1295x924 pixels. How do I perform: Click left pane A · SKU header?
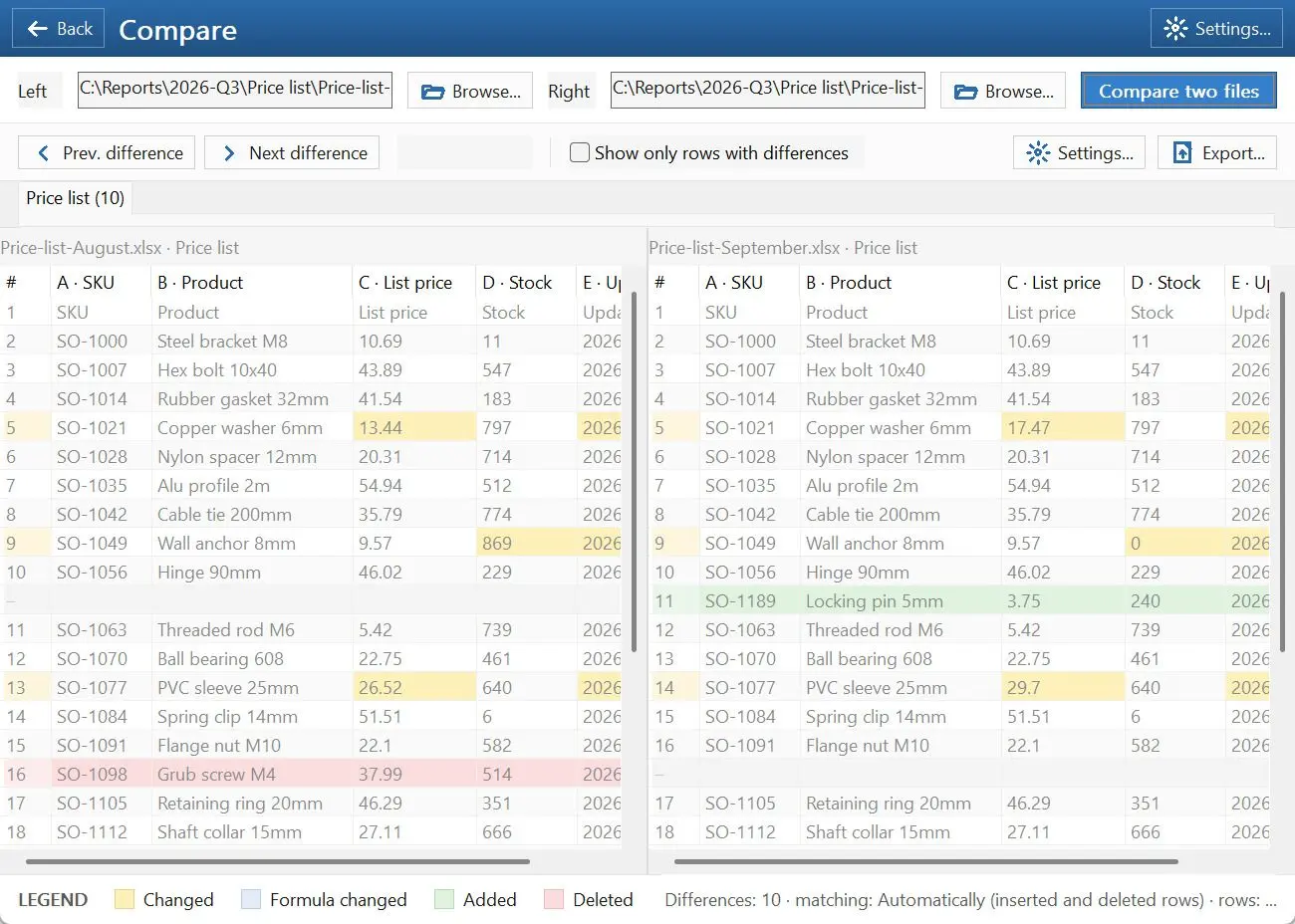point(101,282)
